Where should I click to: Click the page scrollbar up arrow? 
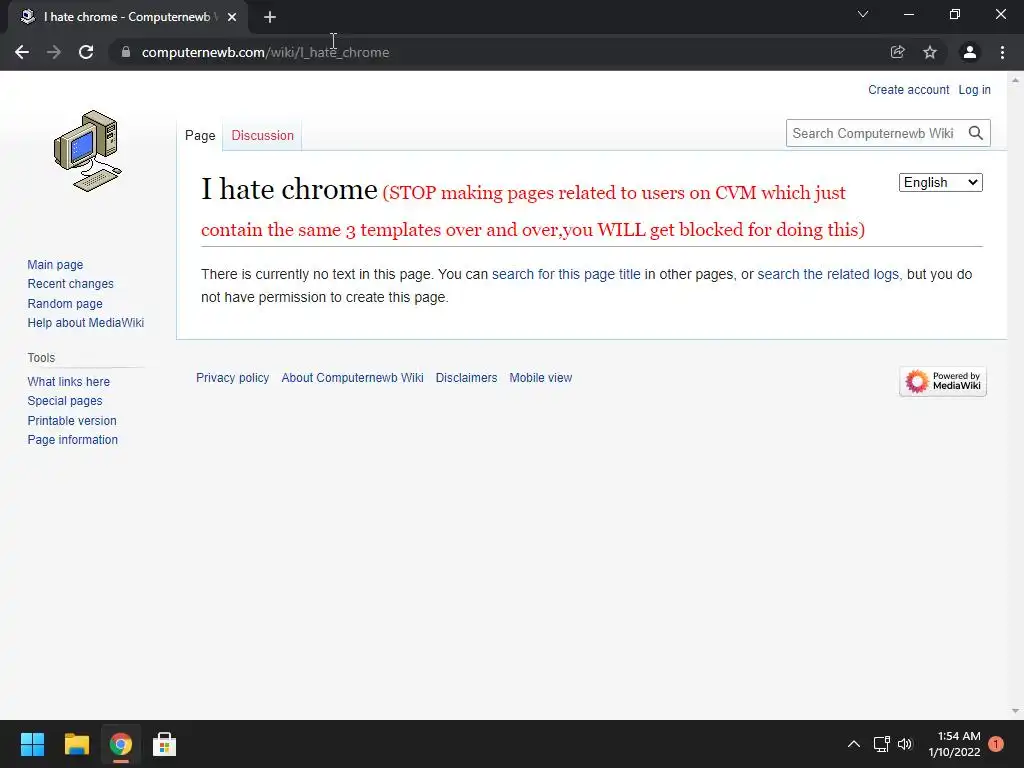(1015, 80)
